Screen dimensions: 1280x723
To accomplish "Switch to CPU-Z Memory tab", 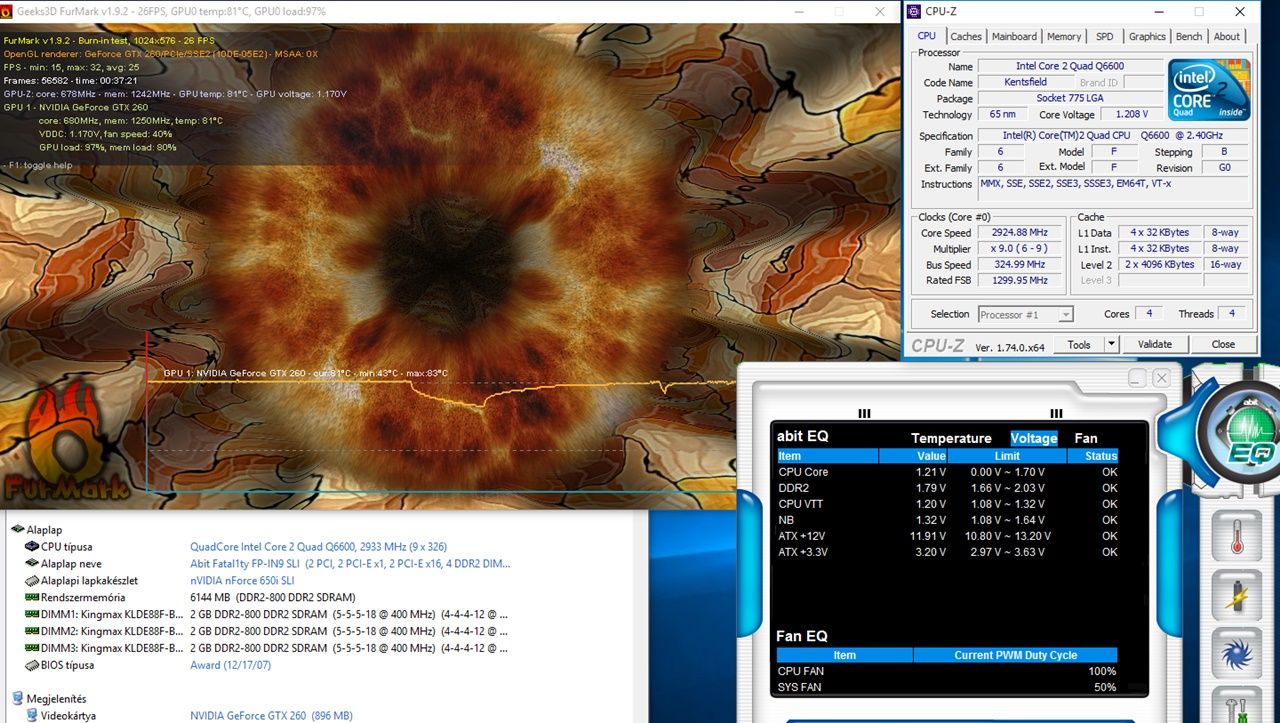I will 1064,36.
